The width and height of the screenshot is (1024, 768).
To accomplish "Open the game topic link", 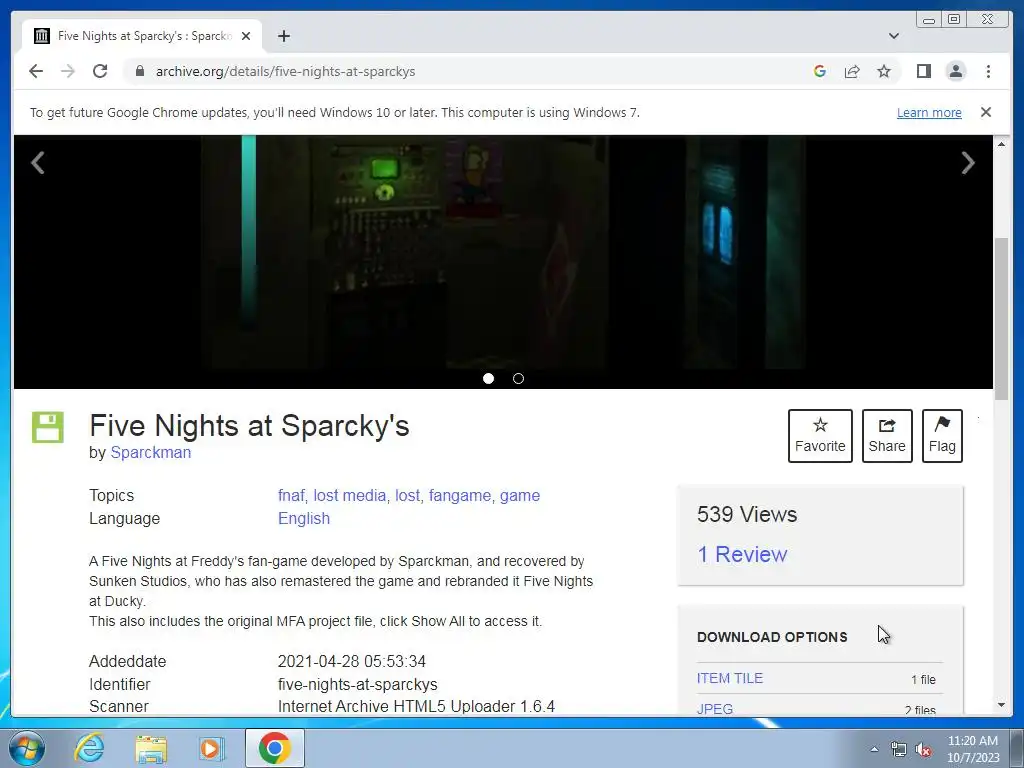I will (520, 496).
